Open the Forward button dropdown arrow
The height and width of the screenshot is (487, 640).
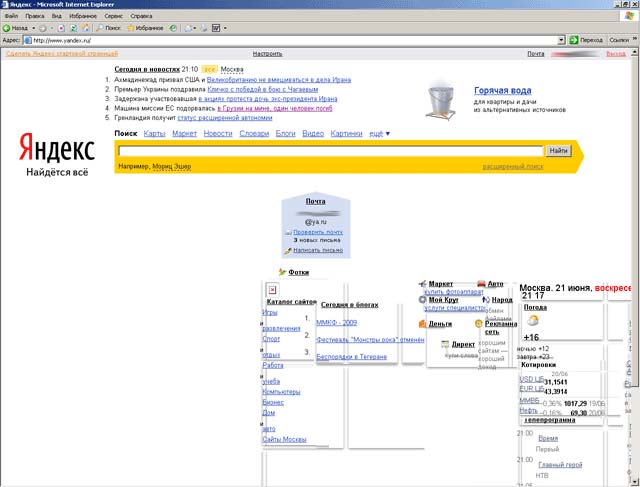[51, 28]
